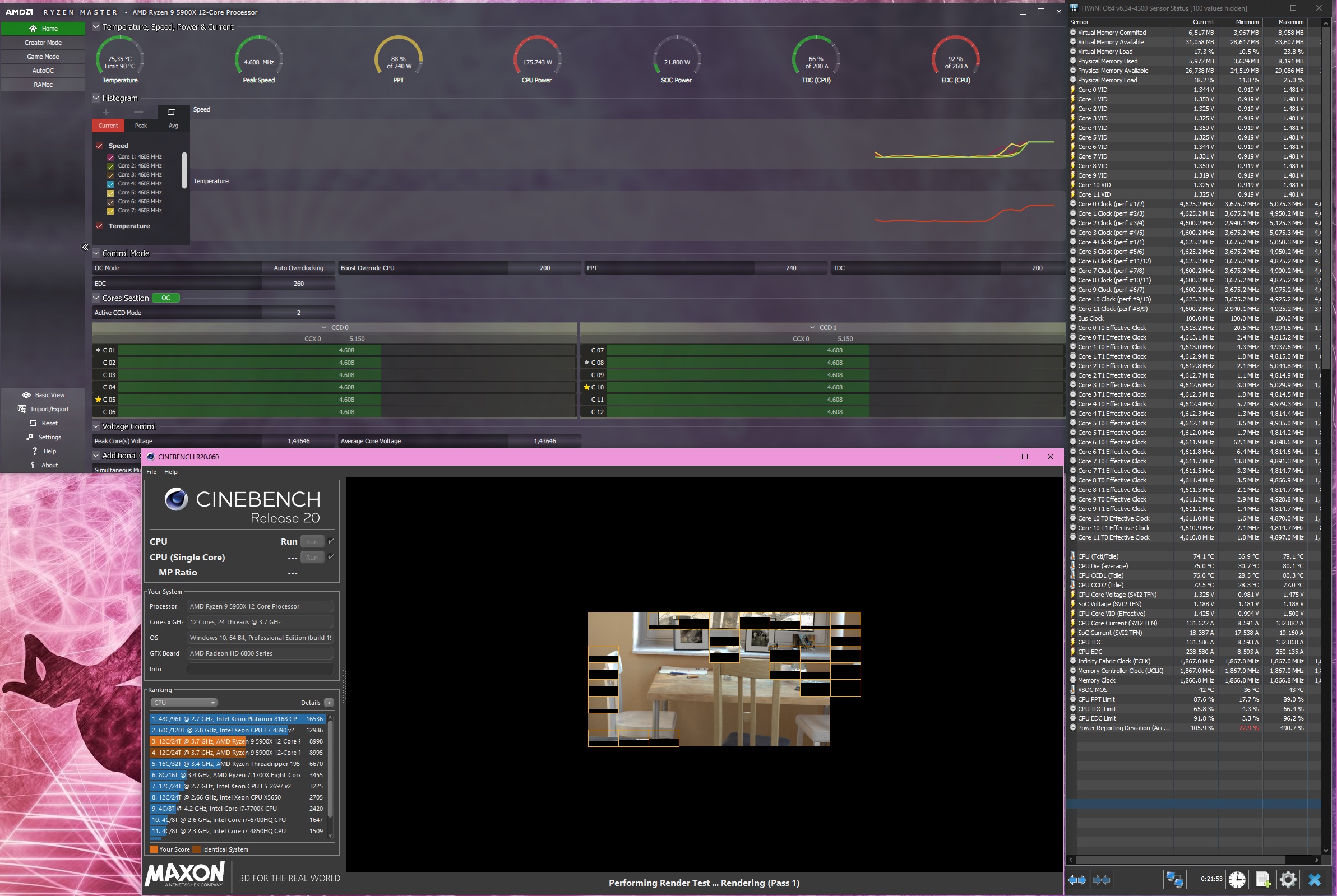Click the Core 0 VID lightning bolt icon
Viewport: 1337px width, 896px height.
pos(1073,90)
